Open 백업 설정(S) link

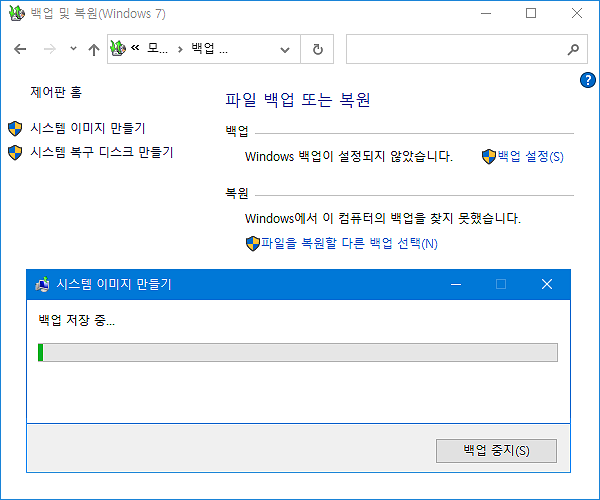pos(530,156)
